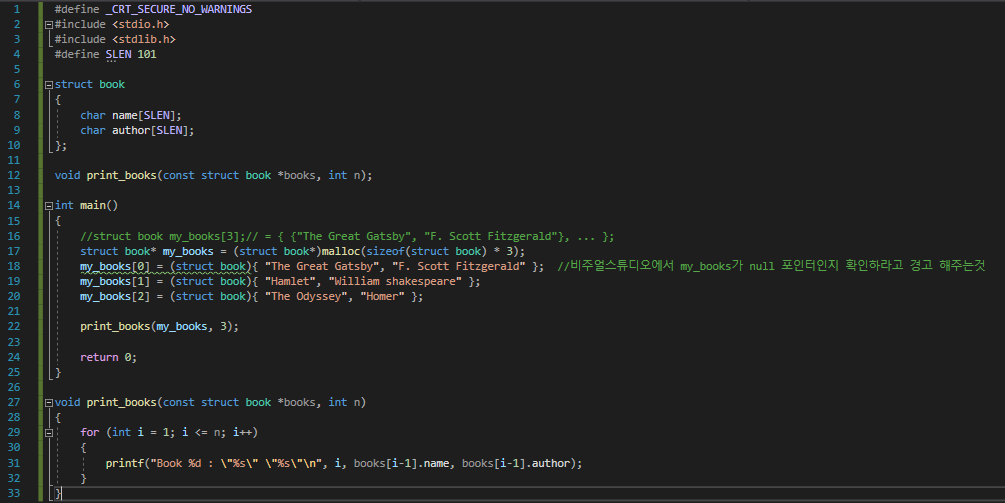Click my_books[2] on line 20
Image resolution: width=1005 pixels, height=503 pixels.
[x=115, y=296]
